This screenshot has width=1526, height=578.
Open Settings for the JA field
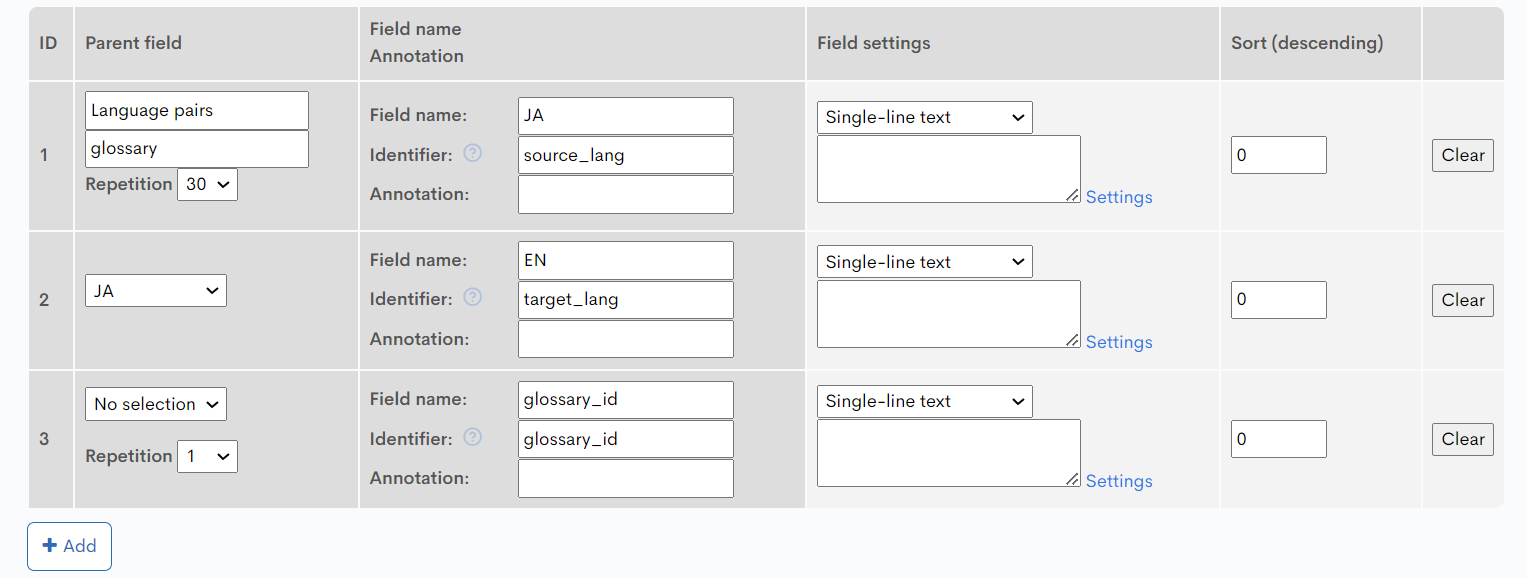1118,197
